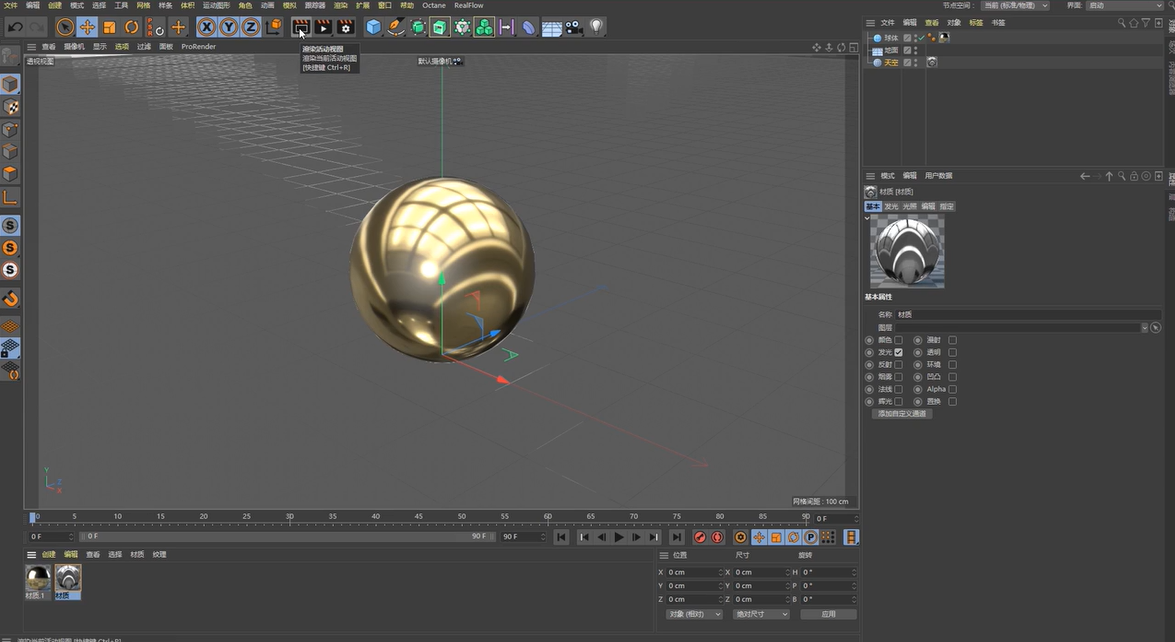Uncheck the 发光 channel checkbox
The height and width of the screenshot is (642, 1175).
(x=898, y=352)
